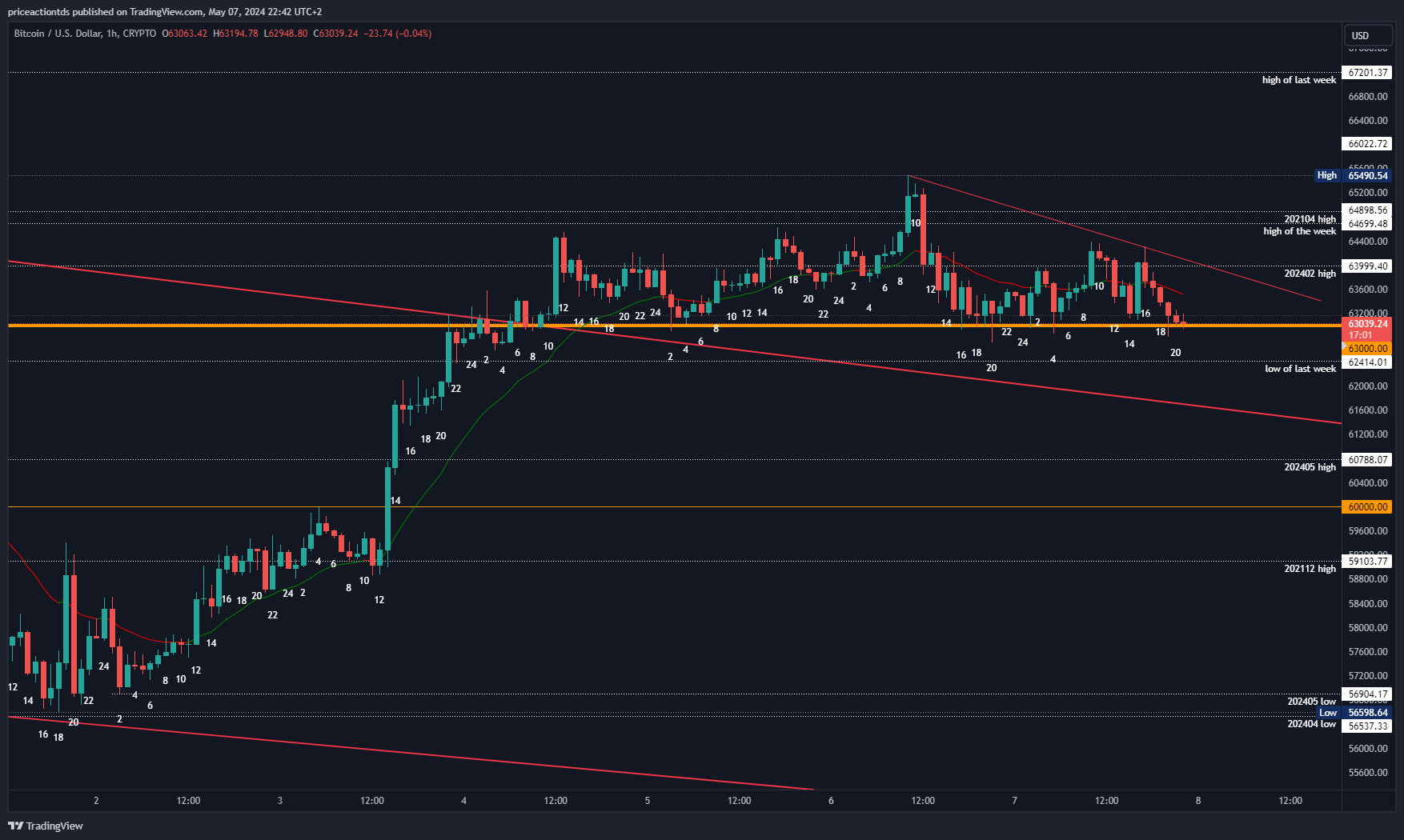Image resolution: width=1404 pixels, height=840 pixels.
Task: Select the 67201.37 price label
Action: click(1367, 73)
